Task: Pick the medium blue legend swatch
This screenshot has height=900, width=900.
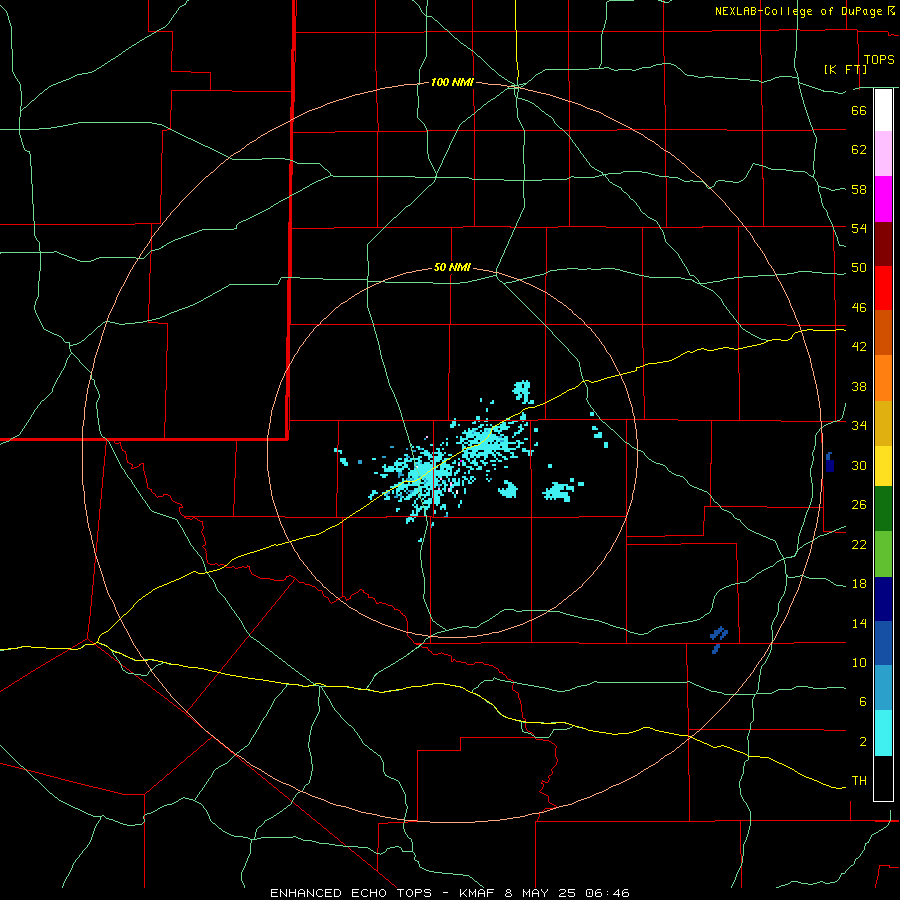Action: point(883,643)
